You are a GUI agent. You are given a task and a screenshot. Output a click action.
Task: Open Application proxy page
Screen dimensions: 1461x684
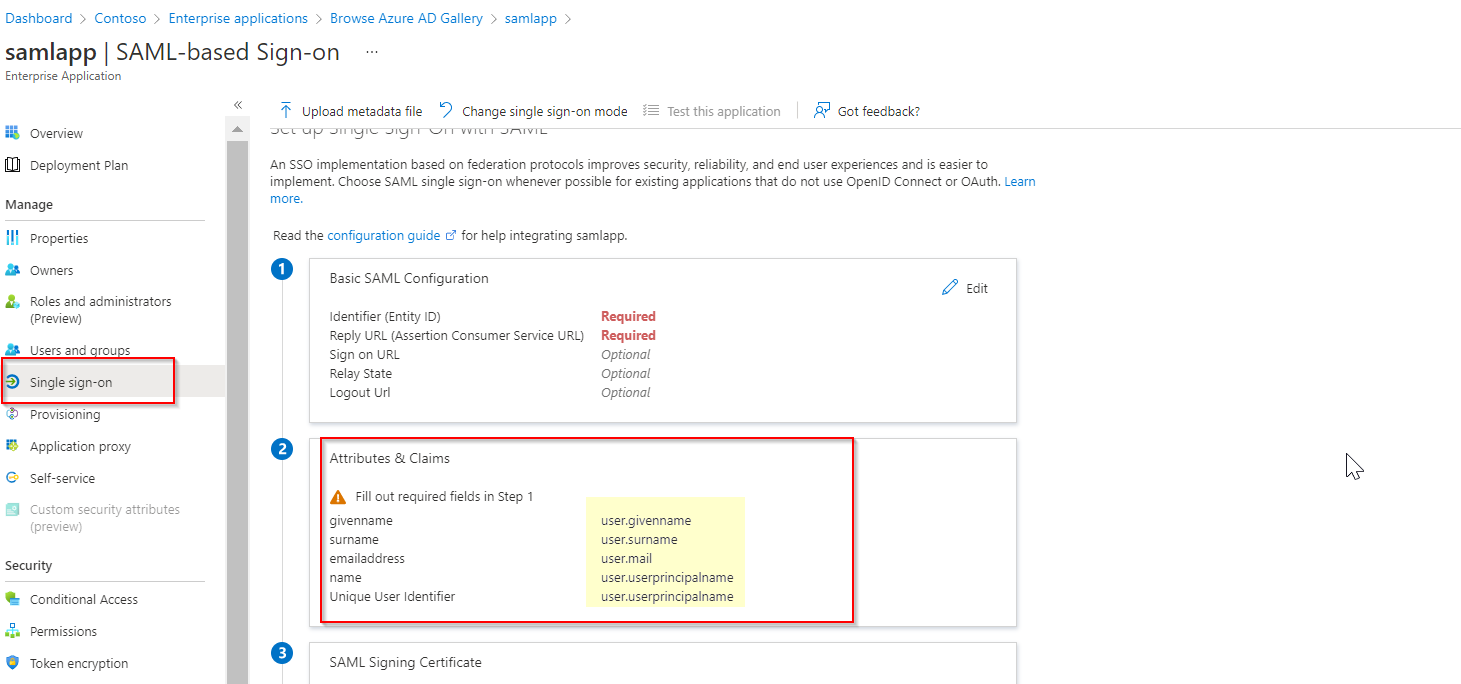click(x=80, y=446)
